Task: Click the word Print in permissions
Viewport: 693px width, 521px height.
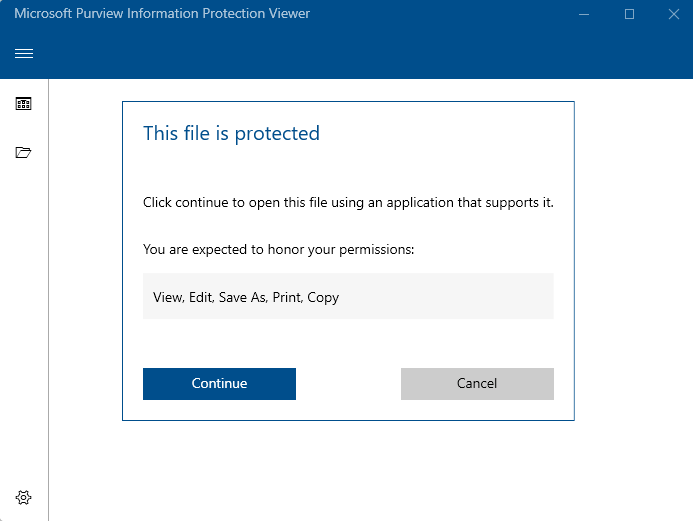Action: (x=288, y=297)
